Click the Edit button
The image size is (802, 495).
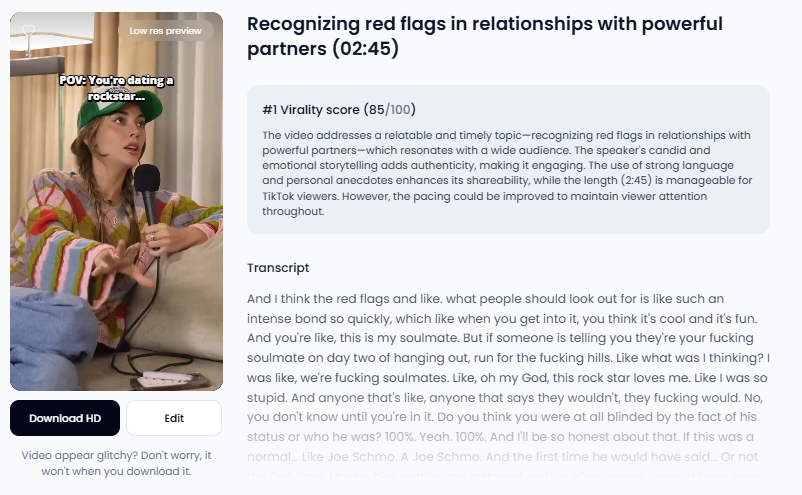[174, 418]
